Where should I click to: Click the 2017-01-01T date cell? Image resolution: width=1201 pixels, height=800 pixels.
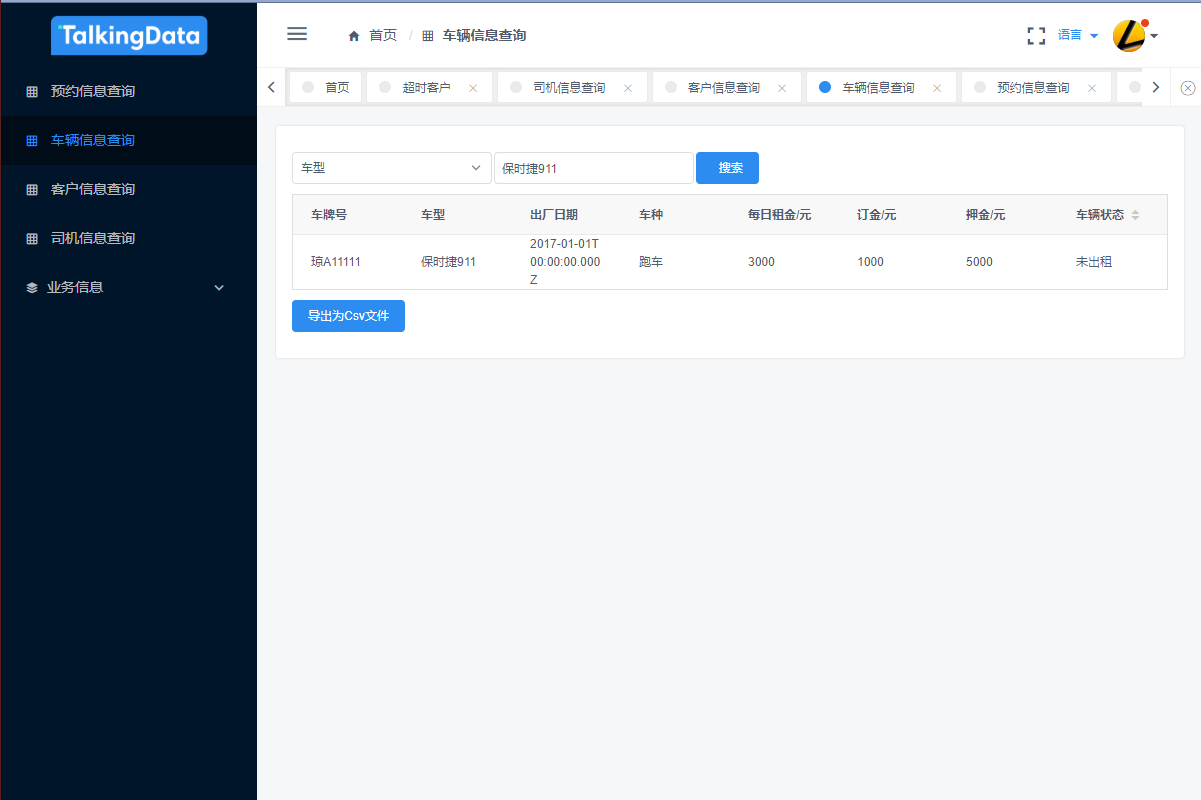point(565,262)
